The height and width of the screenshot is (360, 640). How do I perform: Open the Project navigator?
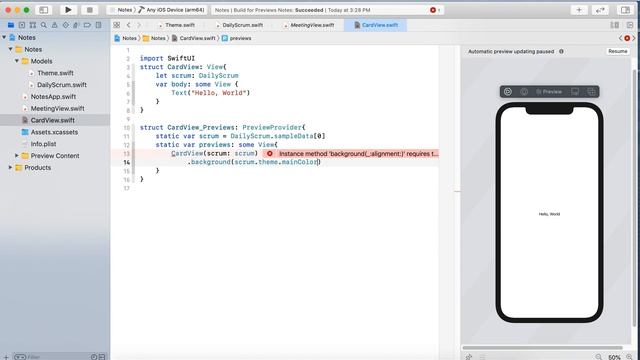click(x=11, y=25)
